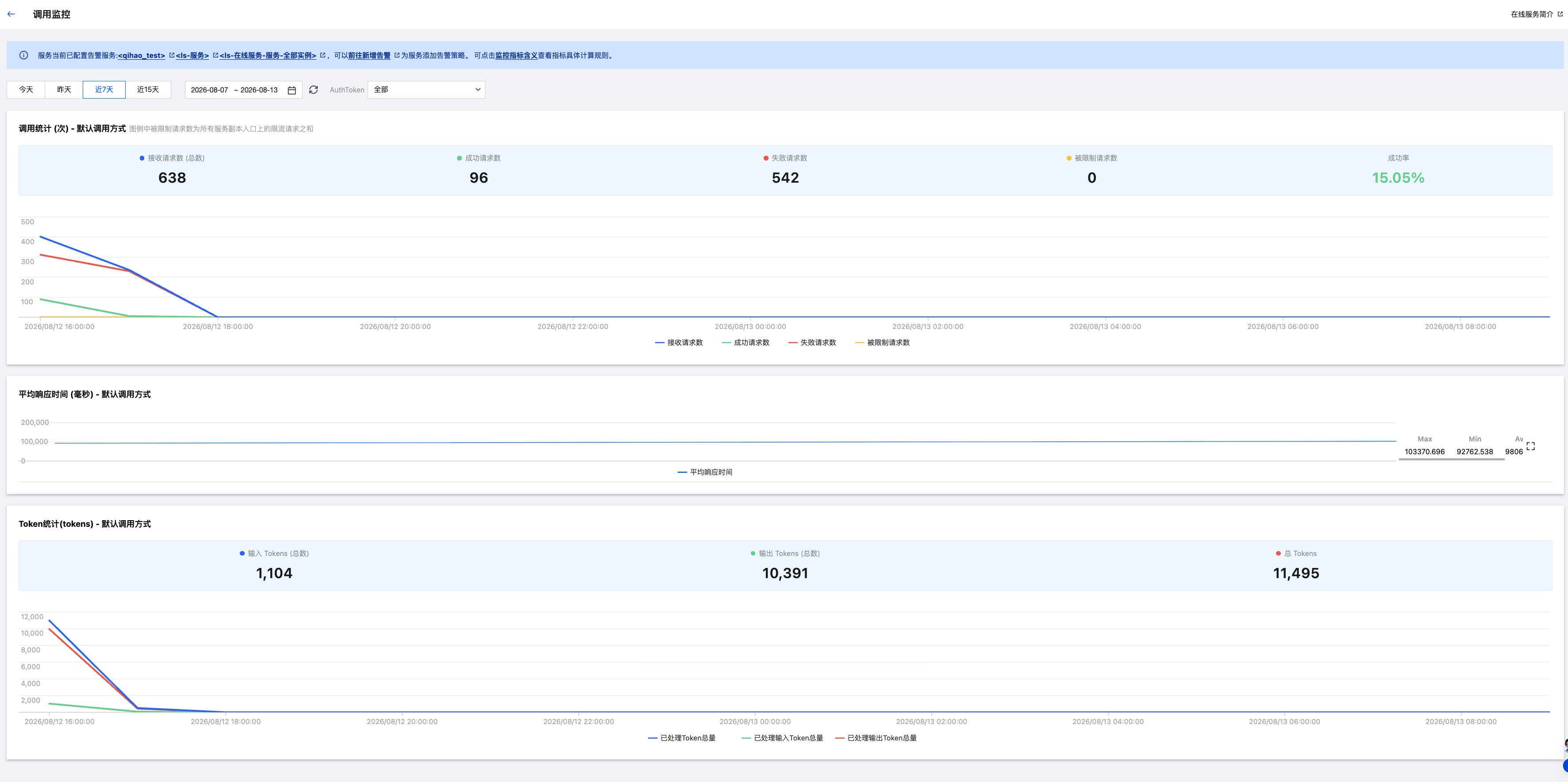Screen dimensions: 1568x782
Task: Toggle the 已处理Token总量 legend series
Action: [x=682, y=738]
